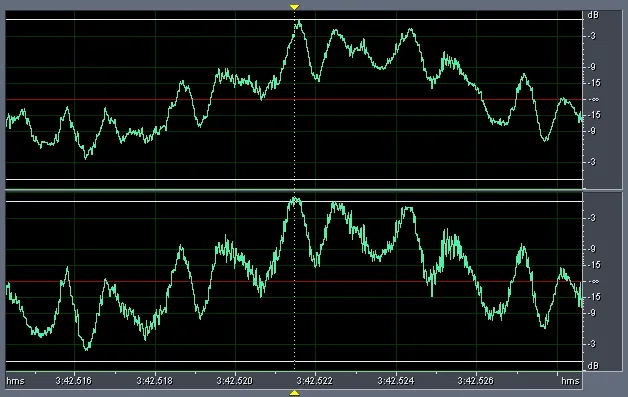
Task: Click inside the upper channel waveform trace
Action: pos(294,99)
